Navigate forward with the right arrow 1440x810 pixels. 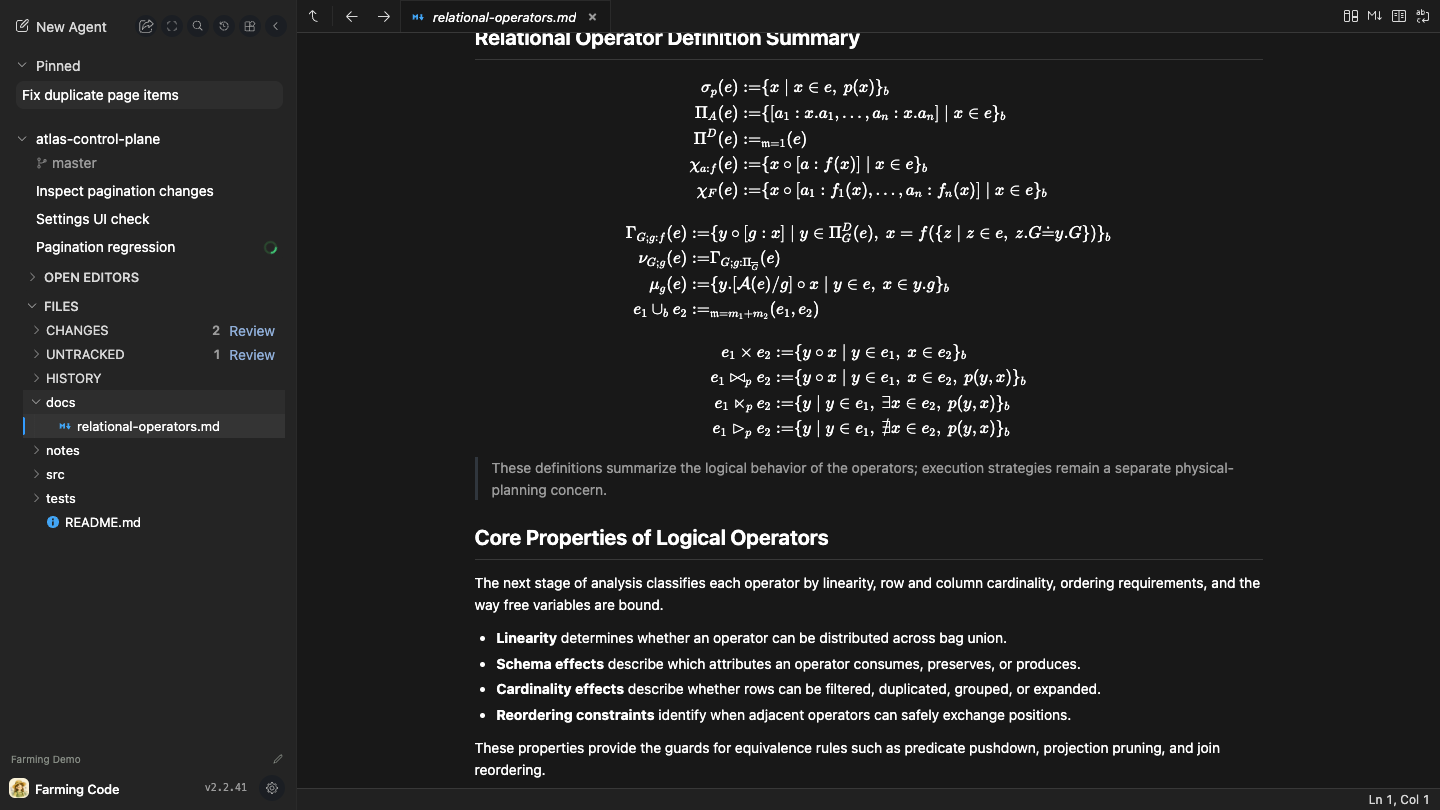coord(384,16)
